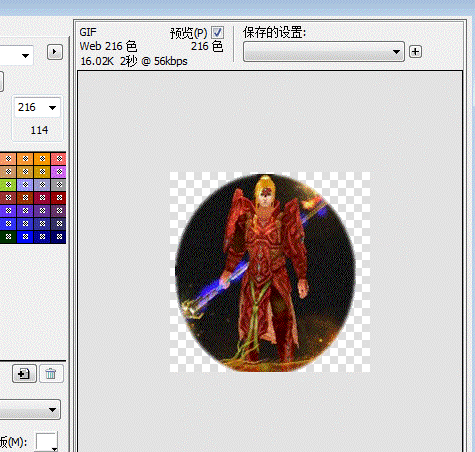Image resolution: width=475 pixels, height=452 pixels.
Task: Select the lime green color table swatch
Action: pyautogui.click(x=8, y=185)
